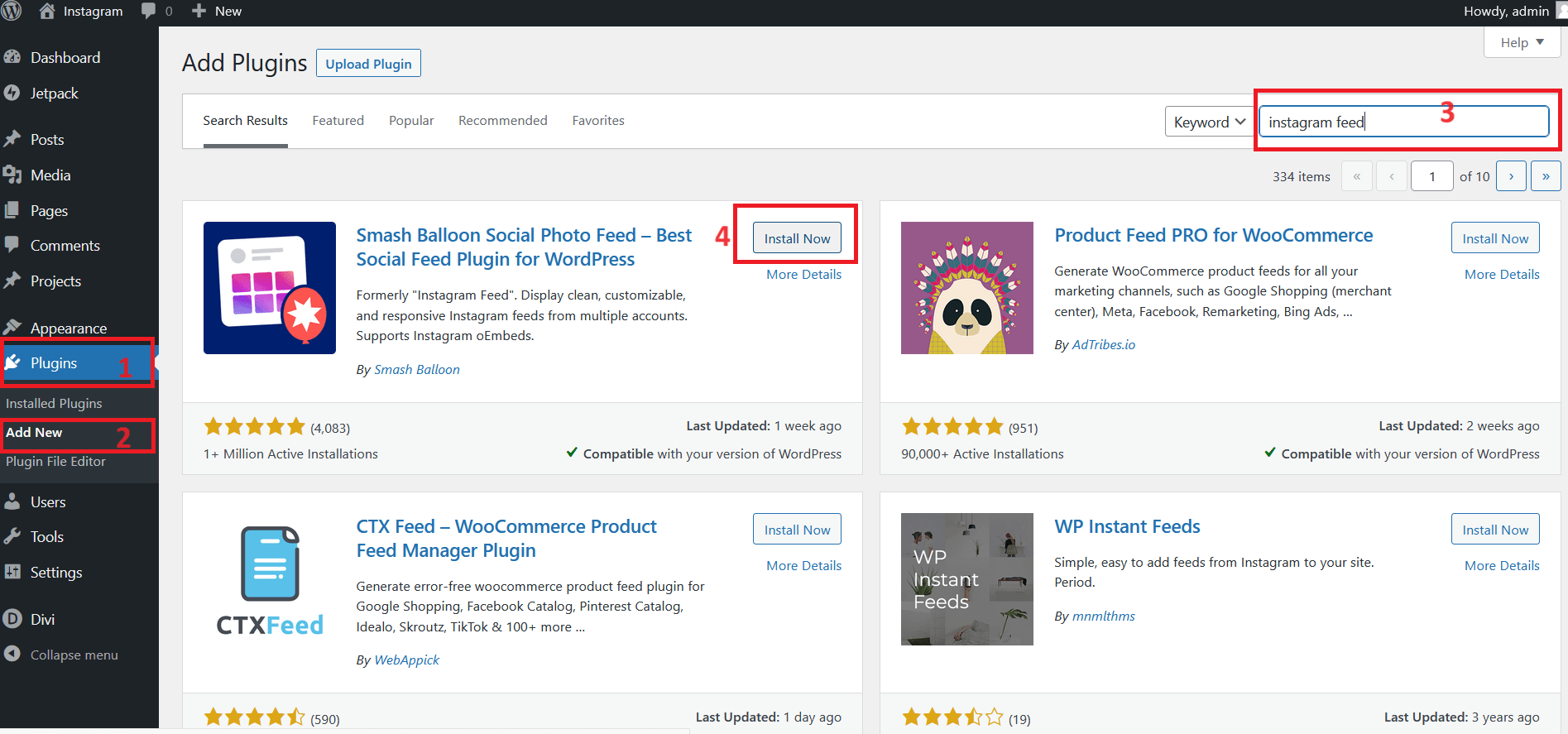The image size is (1568, 734).
Task: Open Pages sidebar icon
Action: pos(12,210)
